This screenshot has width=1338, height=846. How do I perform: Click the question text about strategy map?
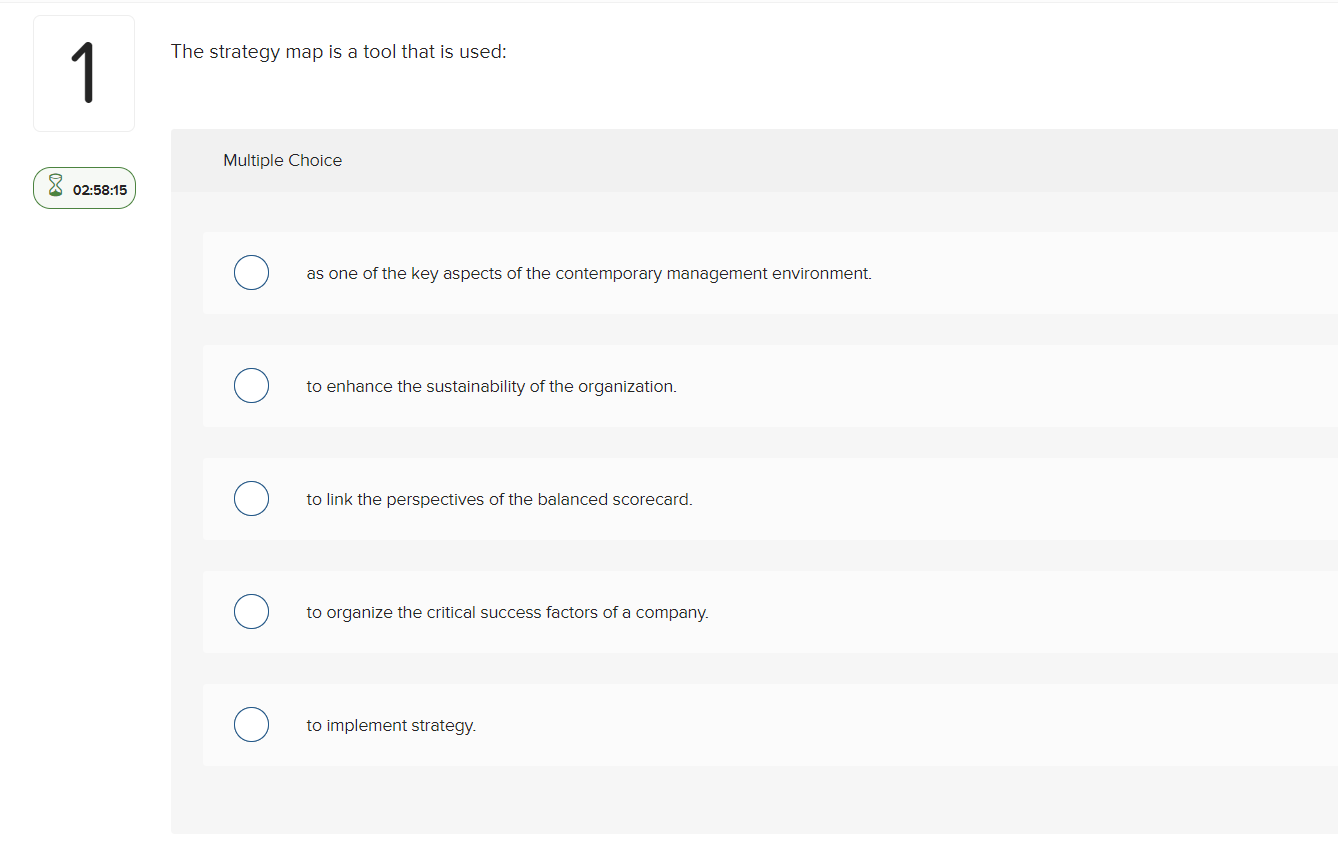coord(339,51)
